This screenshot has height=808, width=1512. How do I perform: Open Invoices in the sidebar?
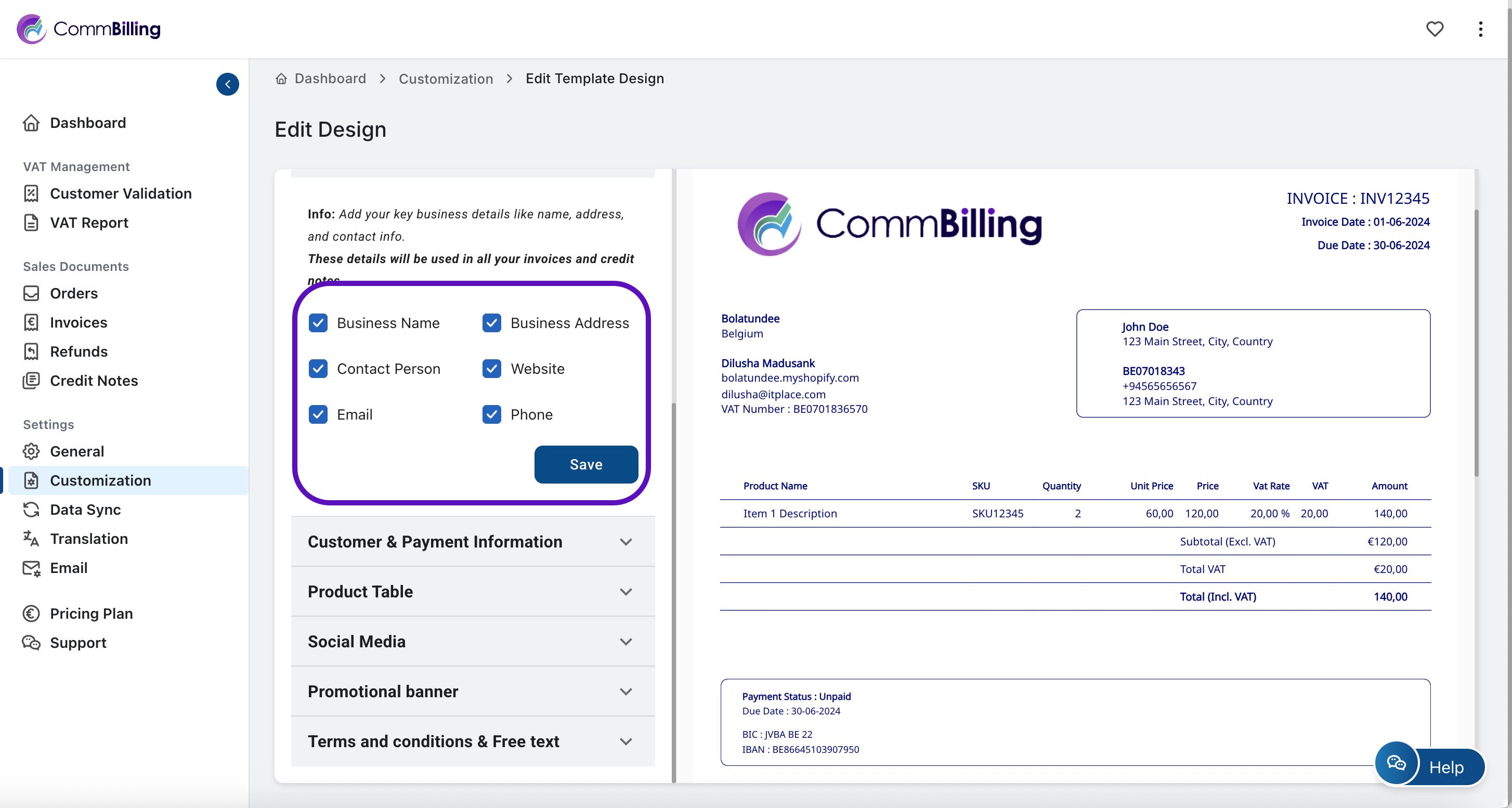78,322
